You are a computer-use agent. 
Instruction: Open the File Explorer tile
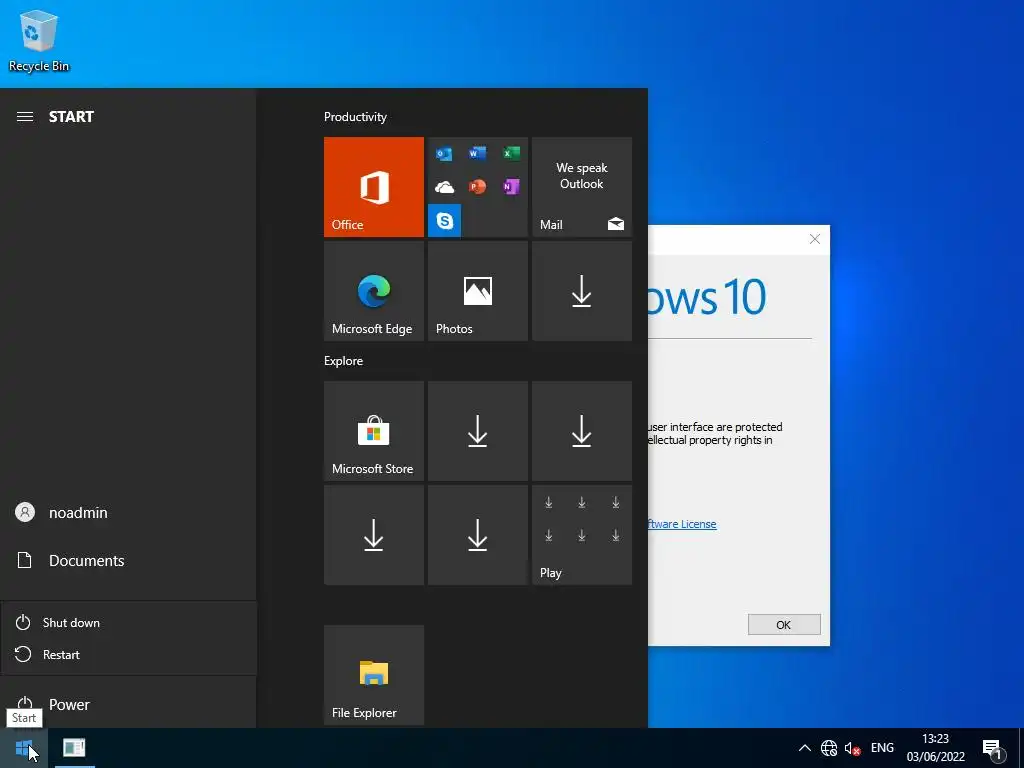pyautogui.click(x=374, y=675)
